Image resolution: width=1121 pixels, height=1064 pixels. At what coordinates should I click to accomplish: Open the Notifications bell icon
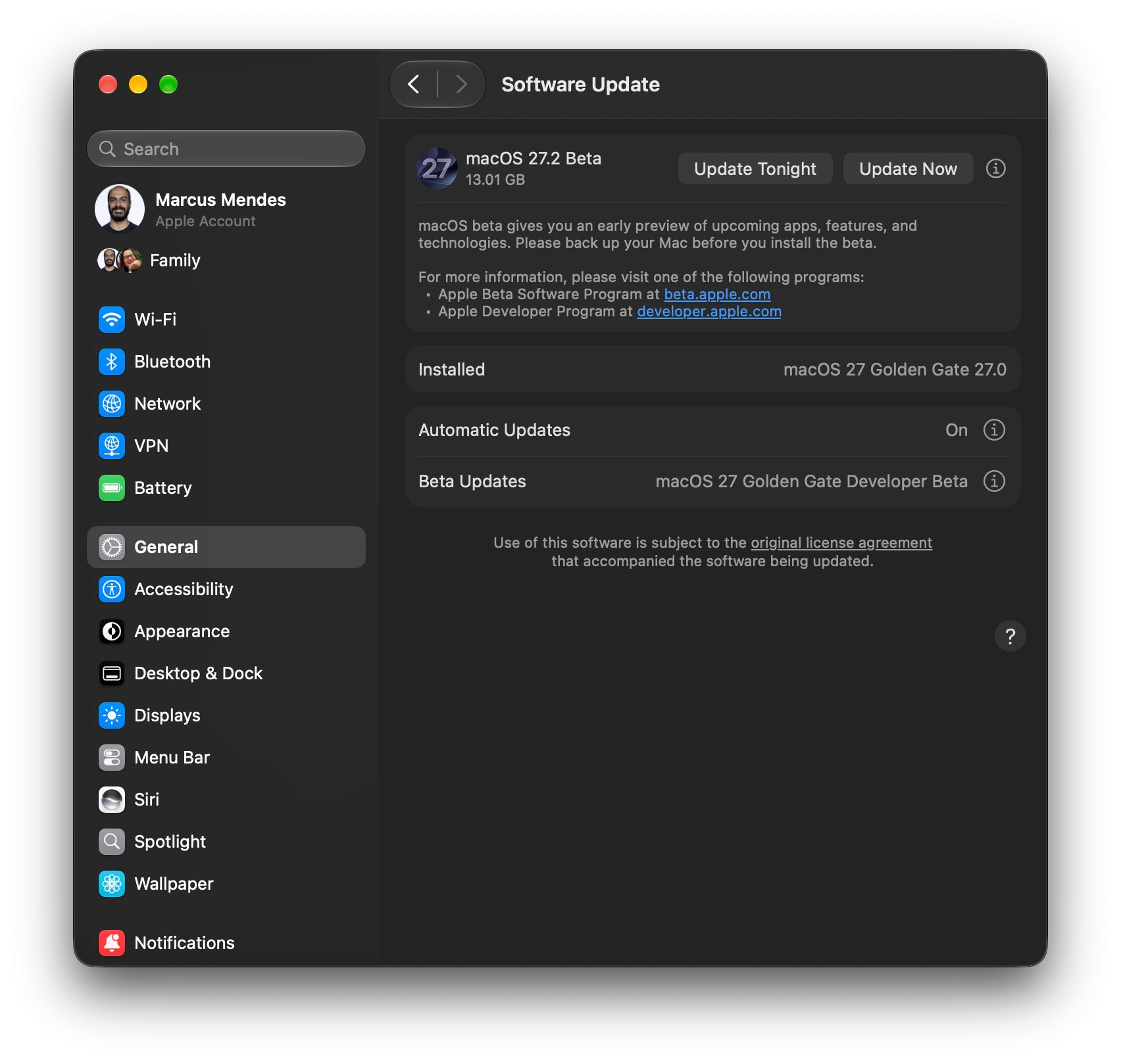tap(112, 943)
